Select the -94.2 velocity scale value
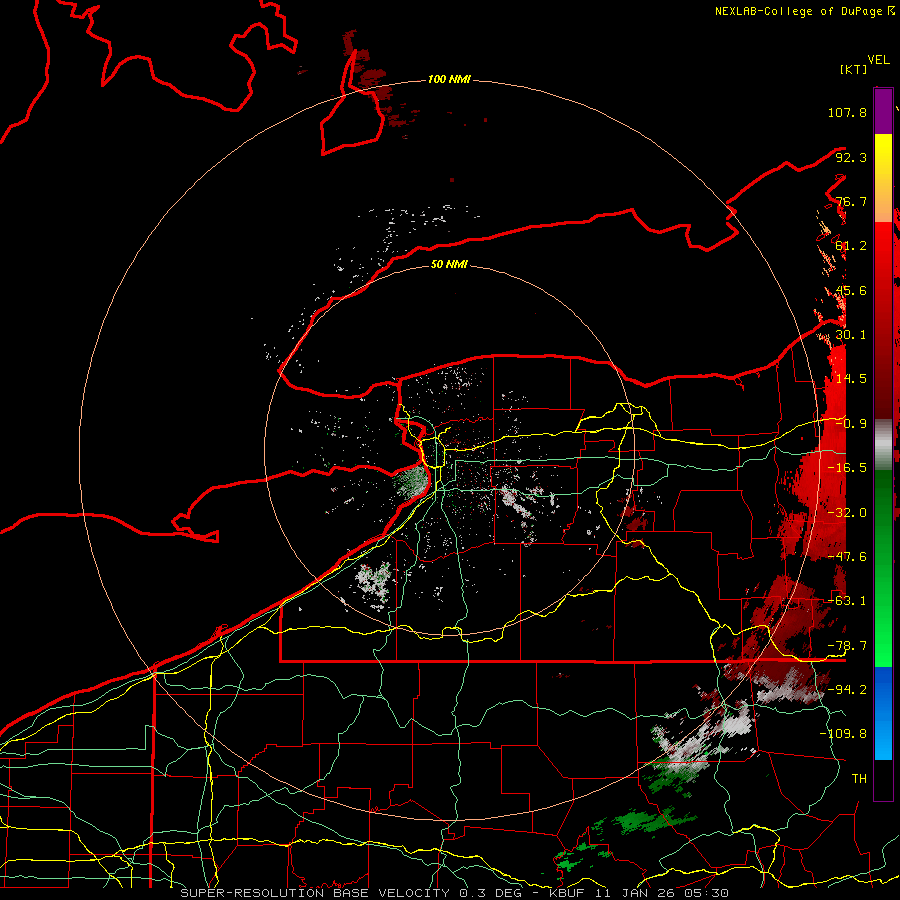Screen dimensions: 900x900 coord(847,690)
